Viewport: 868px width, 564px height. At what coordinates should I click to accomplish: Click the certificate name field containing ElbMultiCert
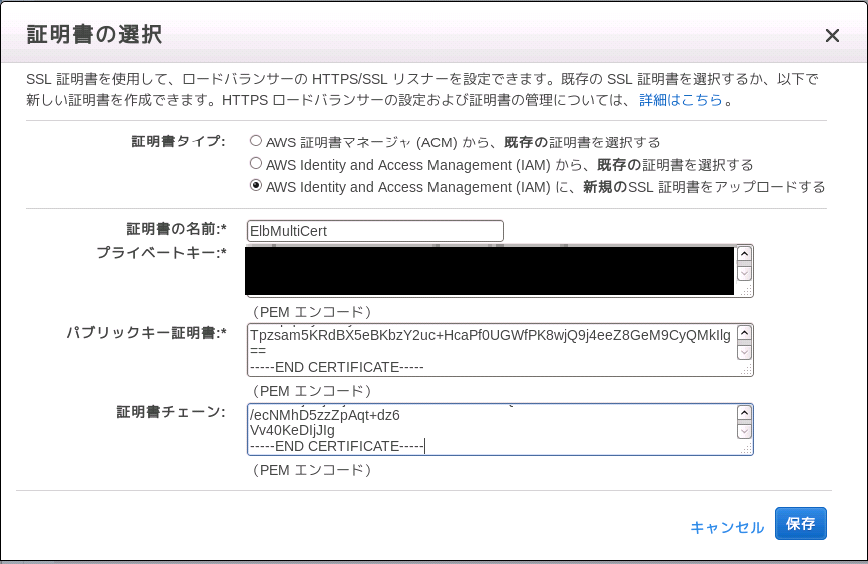[x=375, y=231]
